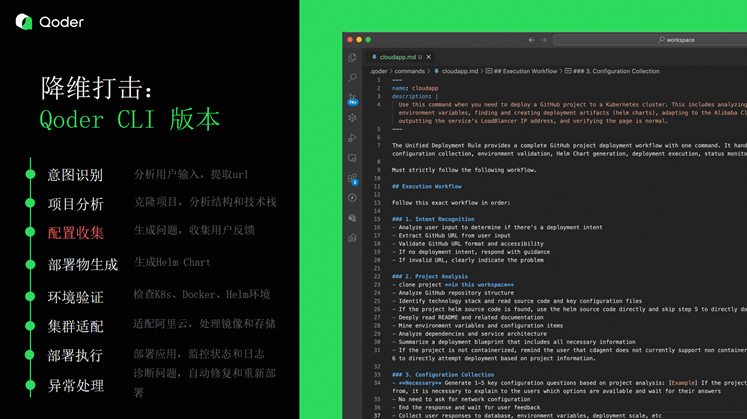Click the description '生成Helm Chart'

(x=172, y=262)
